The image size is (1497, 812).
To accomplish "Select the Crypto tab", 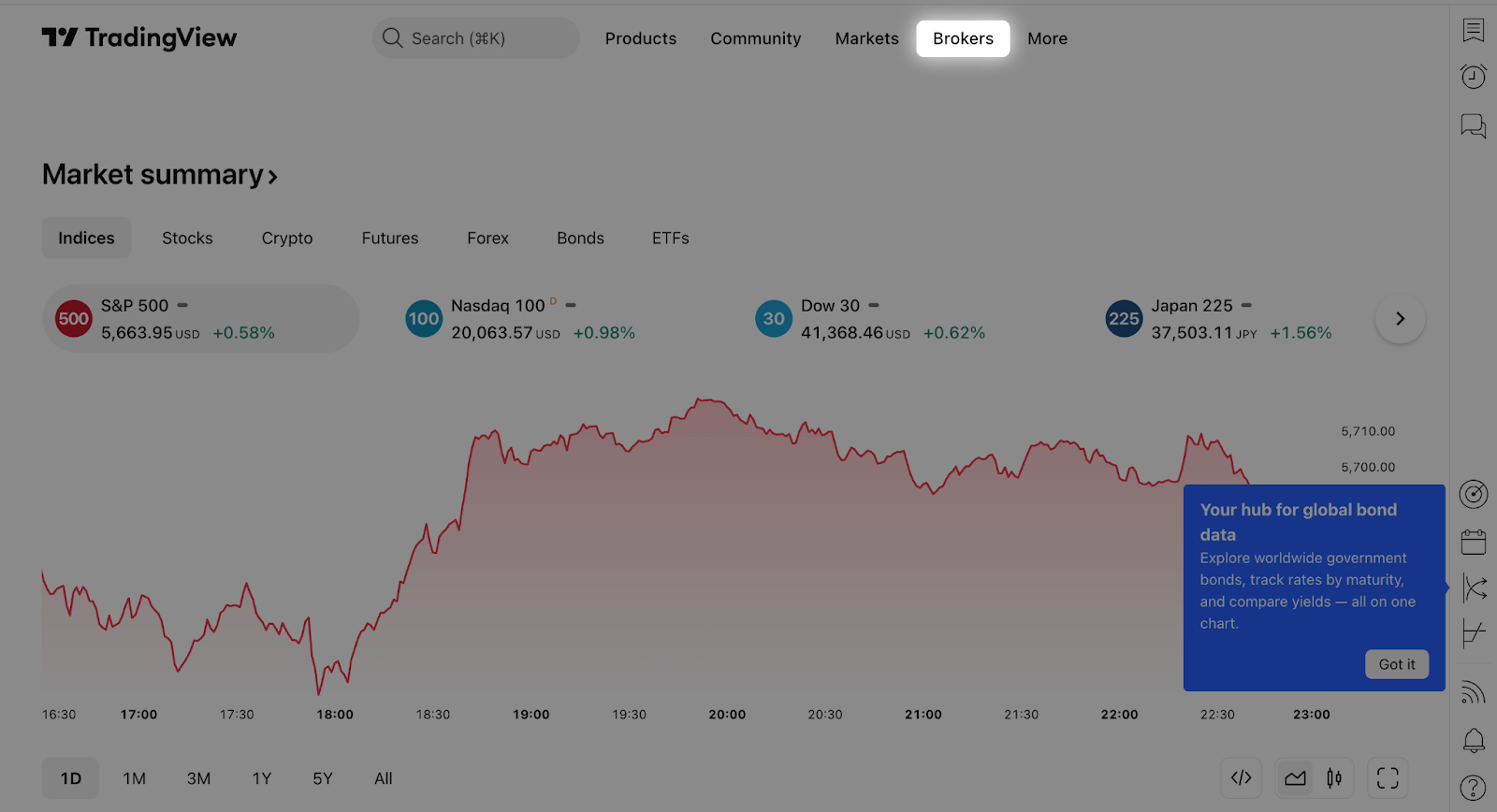I will point(287,238).
